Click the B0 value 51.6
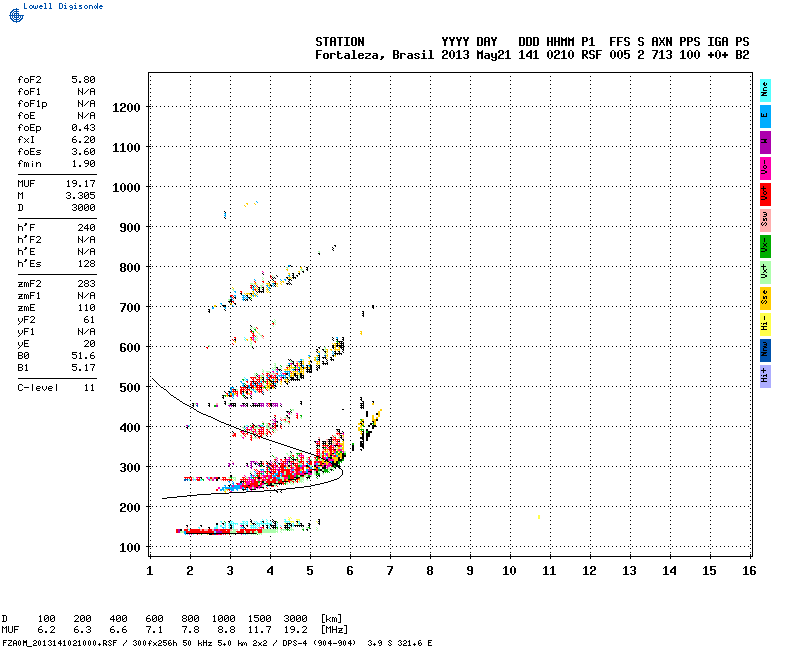The image size is (800, 650). [83, 356]
